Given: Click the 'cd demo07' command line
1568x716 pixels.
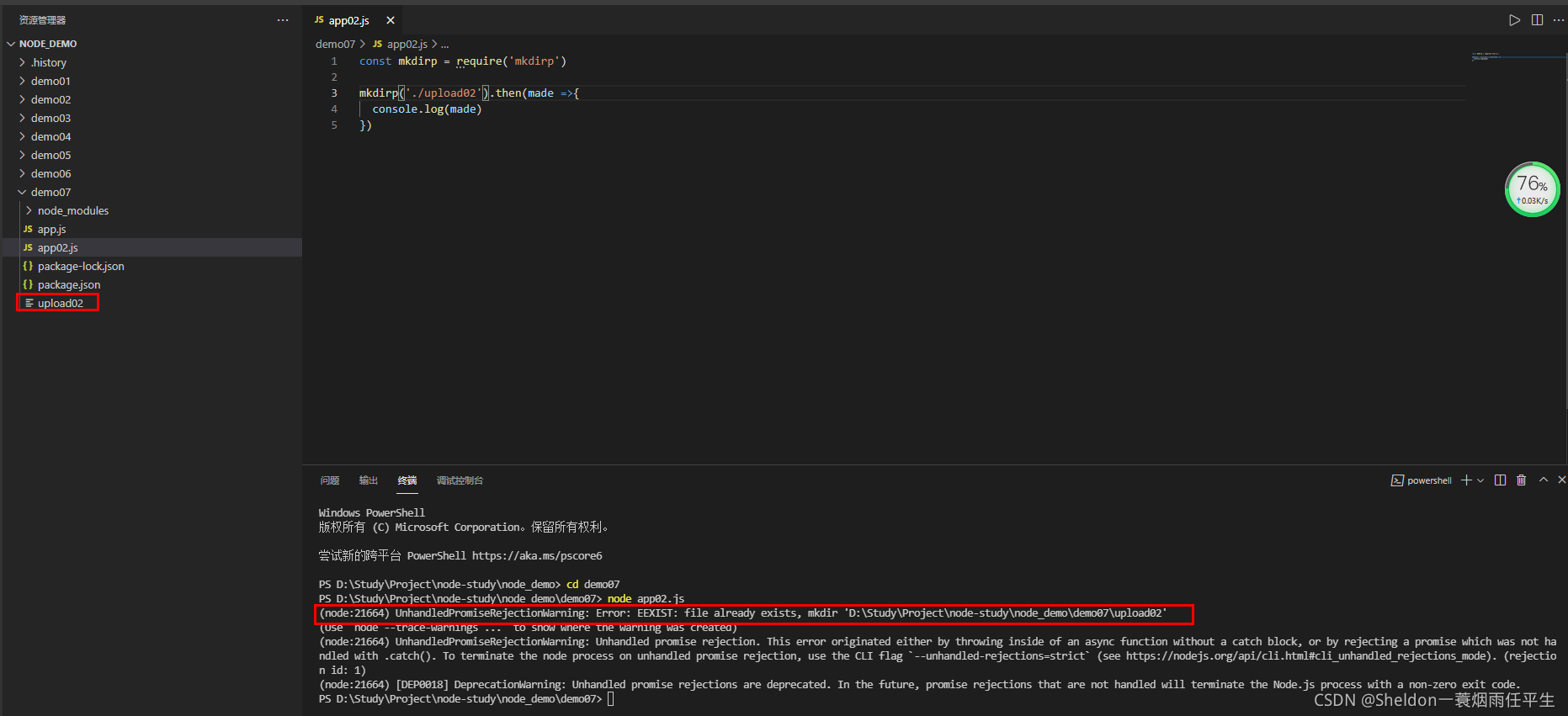Looking at the screenshot, I should (470, 584).
